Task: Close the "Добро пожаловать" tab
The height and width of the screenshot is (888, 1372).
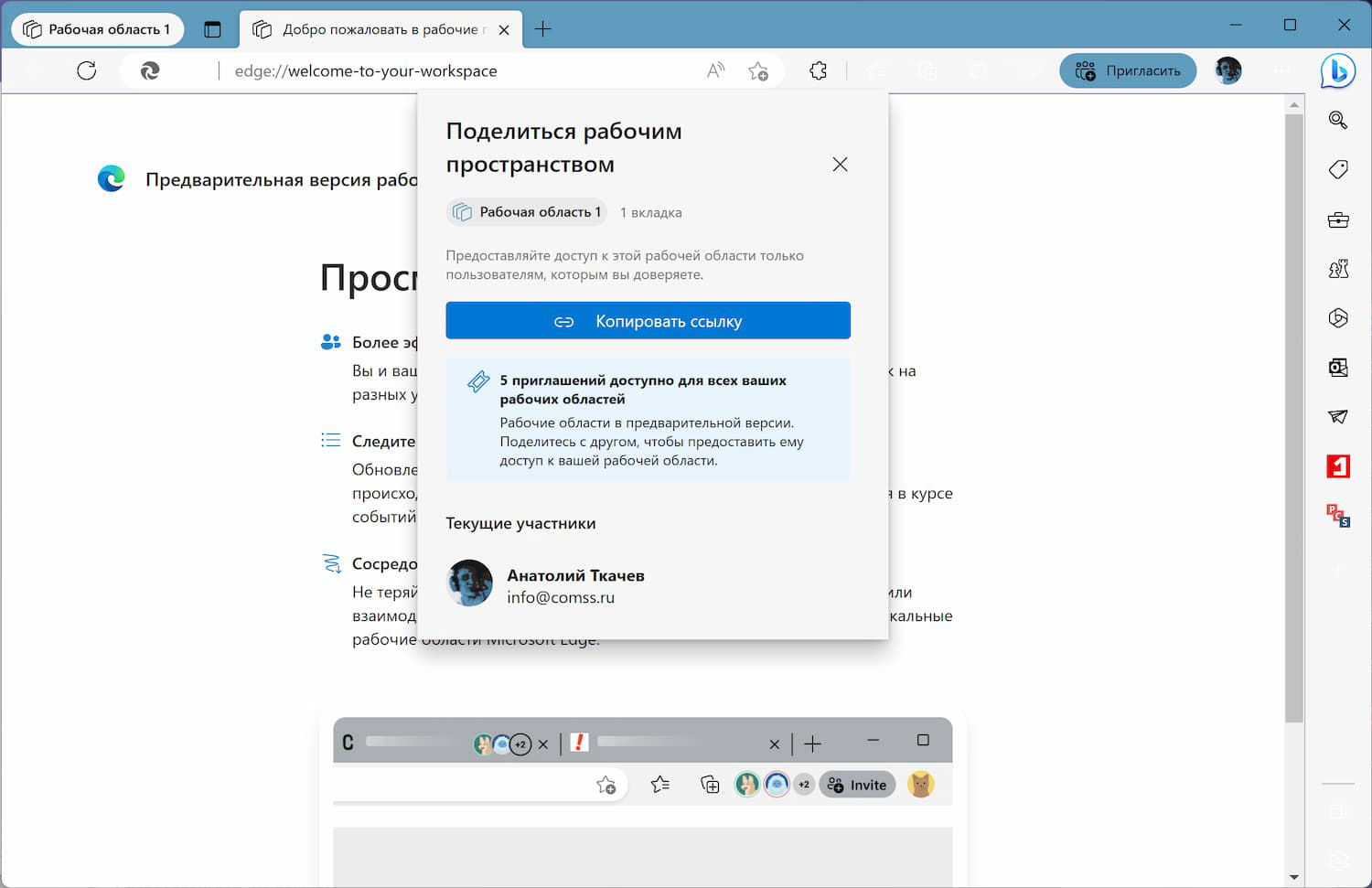Action: [504, 29]
